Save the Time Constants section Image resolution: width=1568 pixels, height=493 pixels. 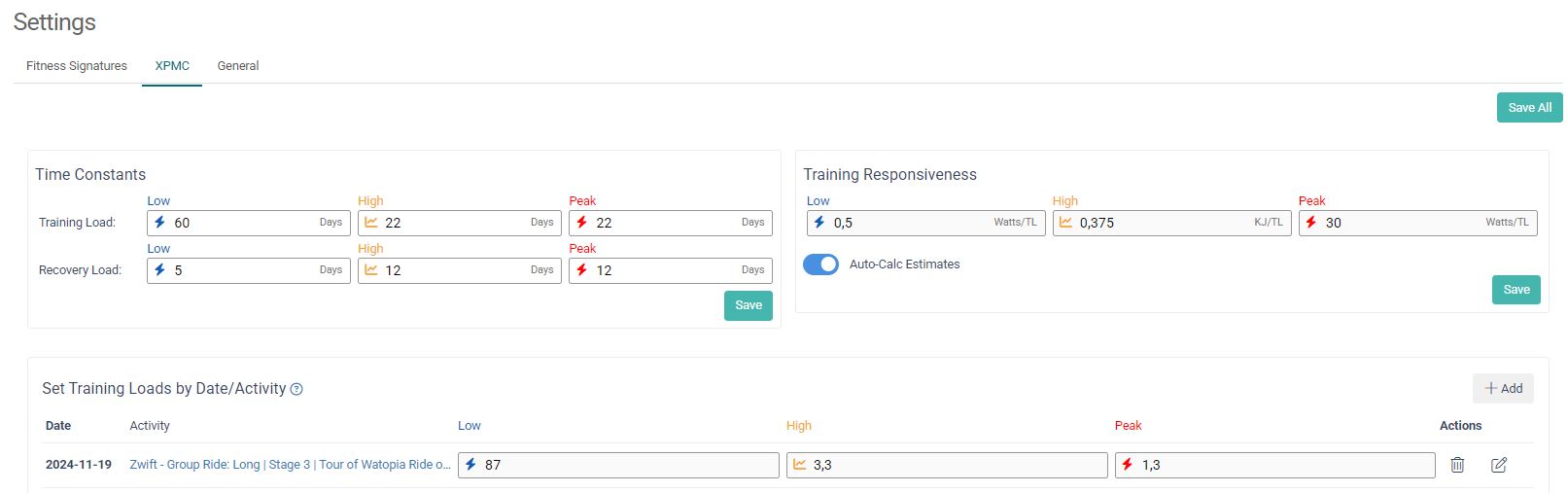(748, 305)
